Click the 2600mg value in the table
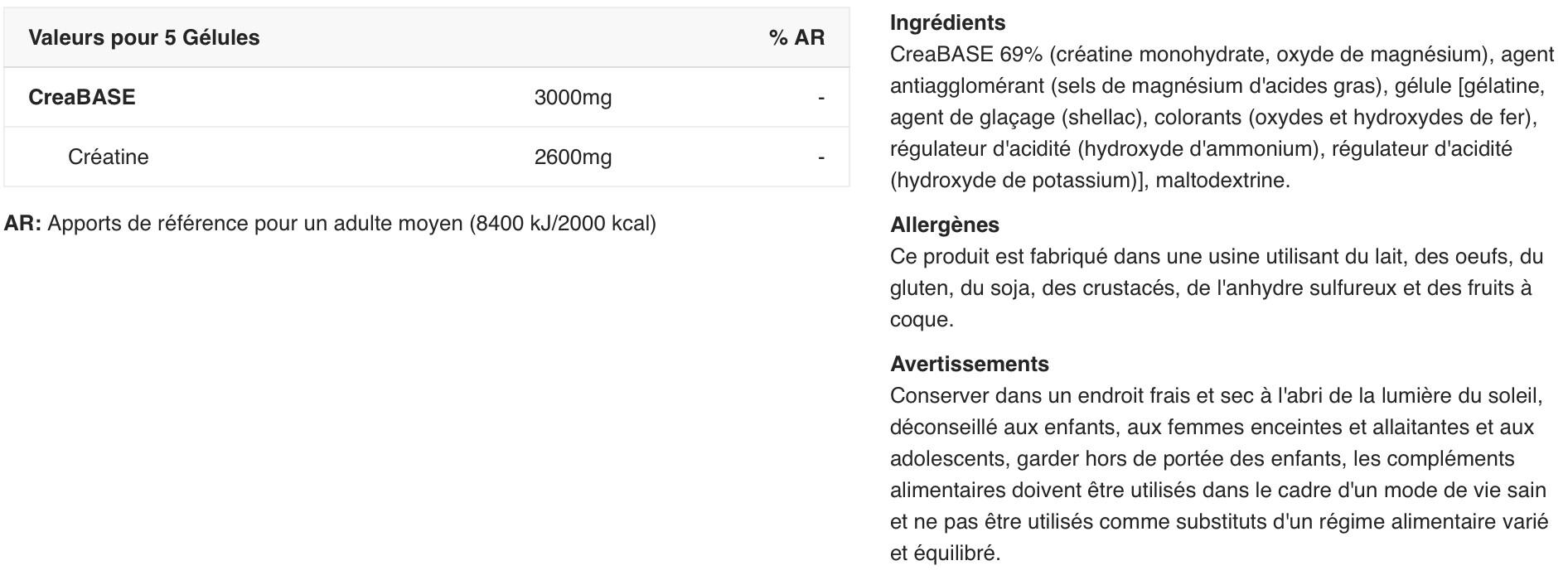 click(x=573, y=157)
